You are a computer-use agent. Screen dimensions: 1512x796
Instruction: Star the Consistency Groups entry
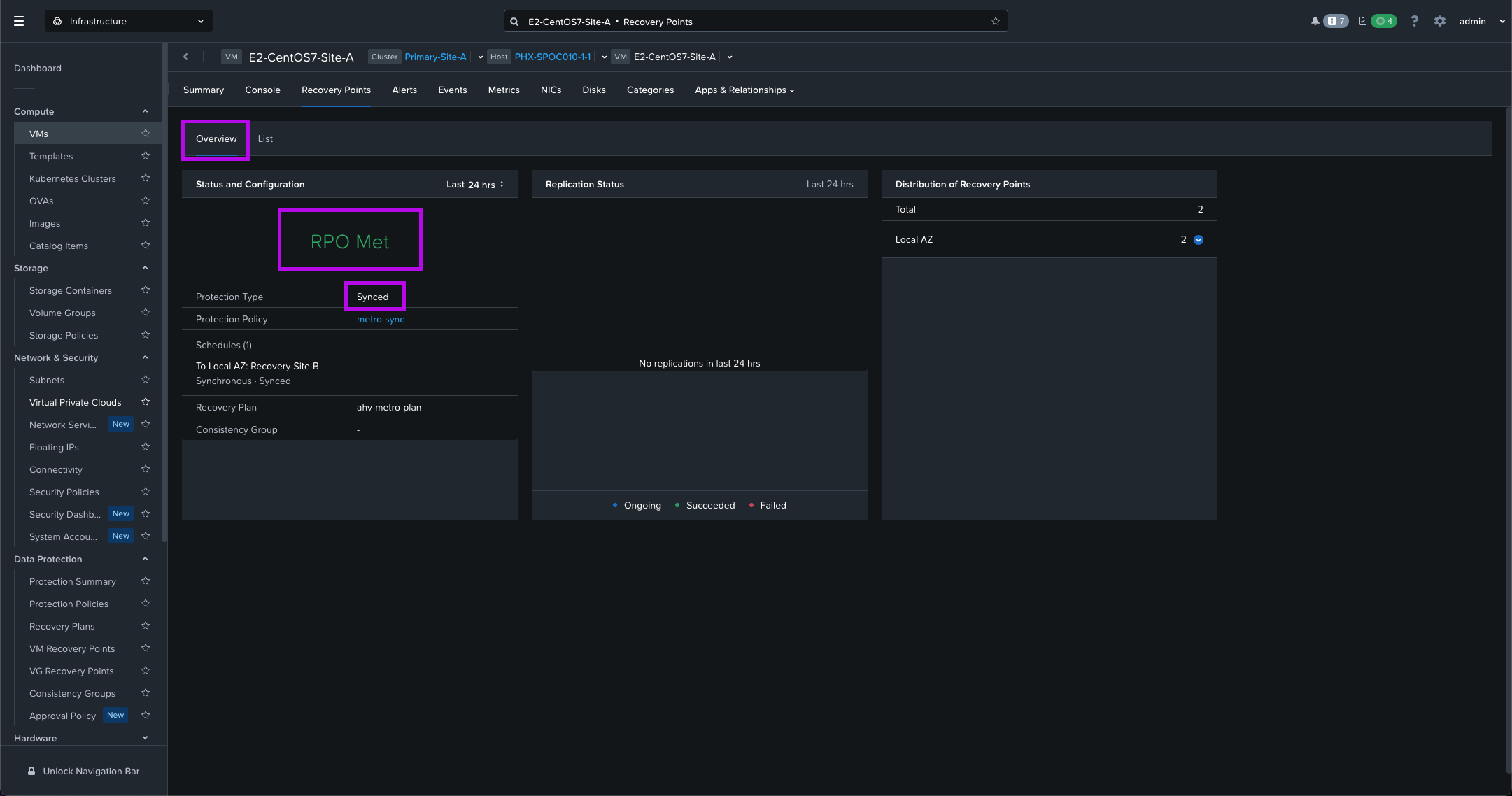point(146,693)
